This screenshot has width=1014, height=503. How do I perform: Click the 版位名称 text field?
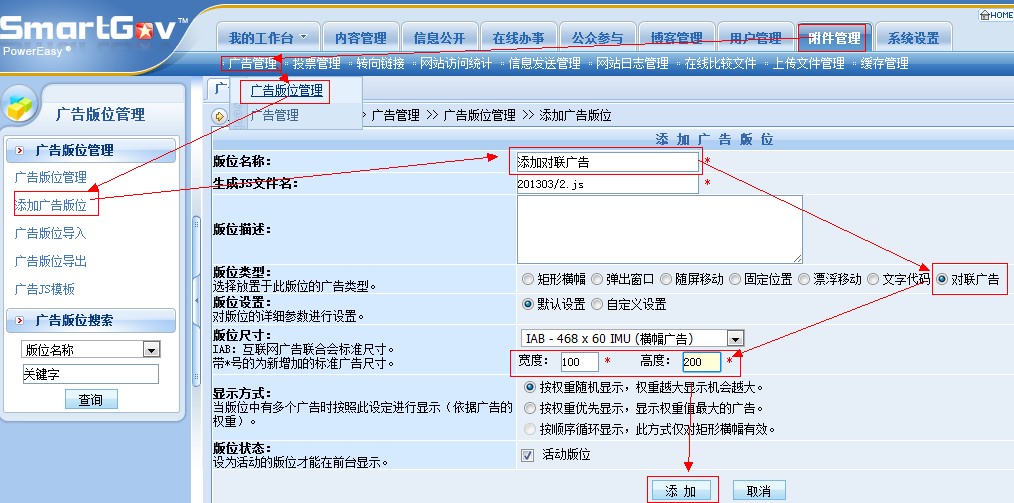607,162
